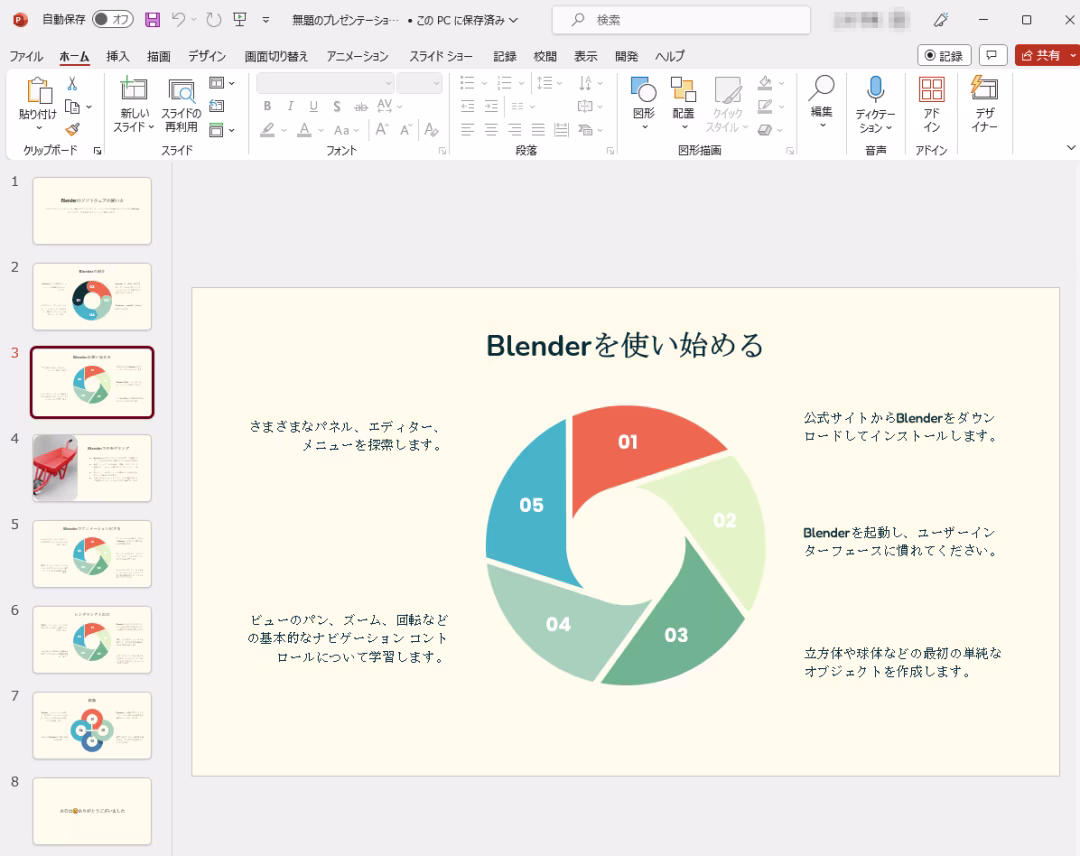Image resolution: width=1080 pixels, height=856 pixels.
Task: Open the Font Color dropdown arrow
Action: 321,129
